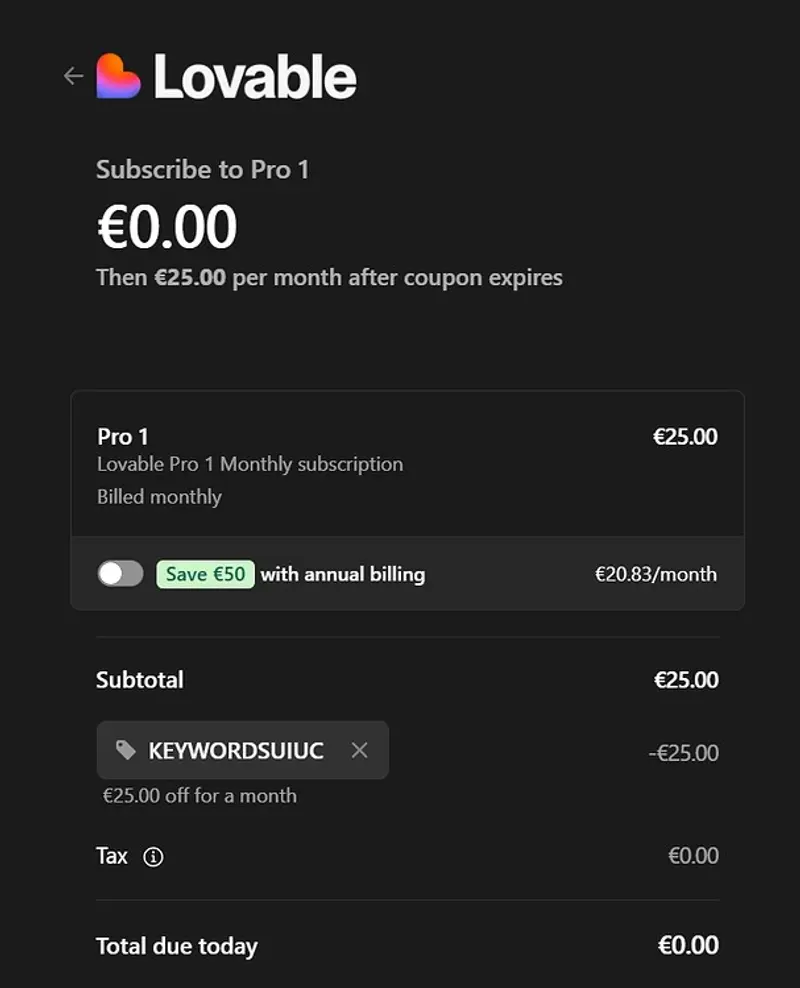Click 'Then €25.00 per month' notice text

tap(329, 277)
